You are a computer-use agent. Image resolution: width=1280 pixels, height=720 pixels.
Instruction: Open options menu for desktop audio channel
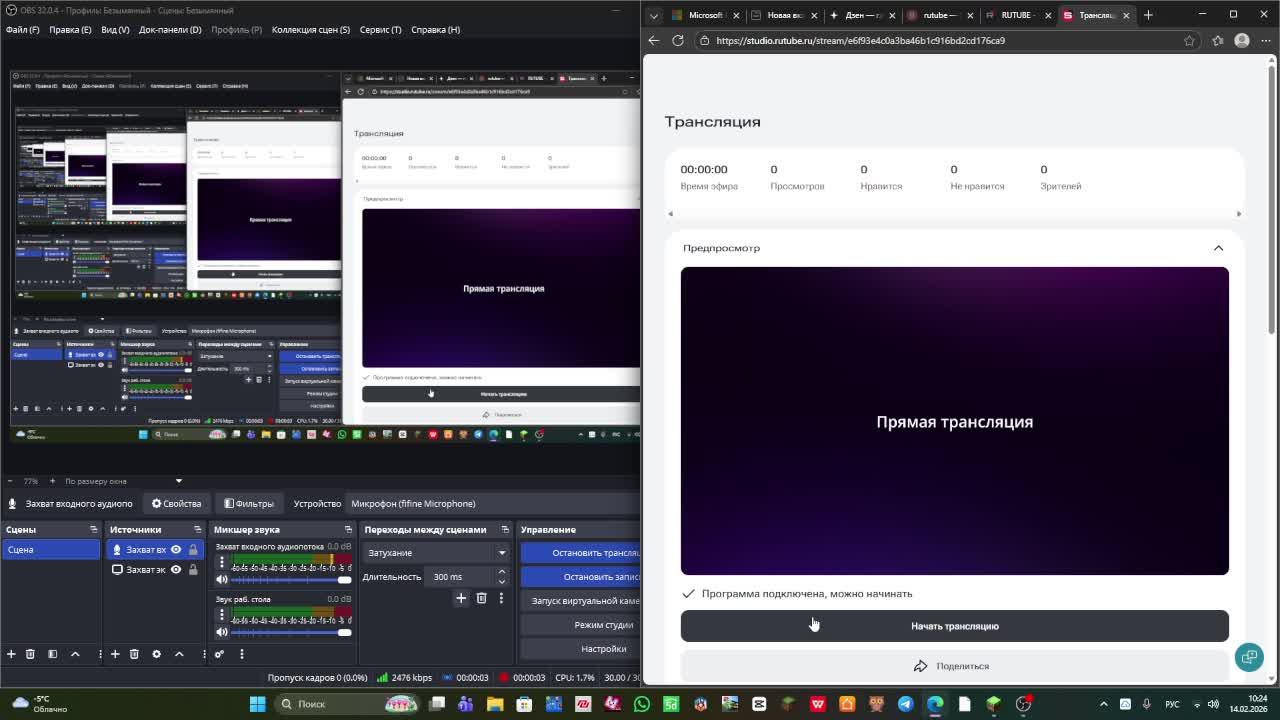221,616
